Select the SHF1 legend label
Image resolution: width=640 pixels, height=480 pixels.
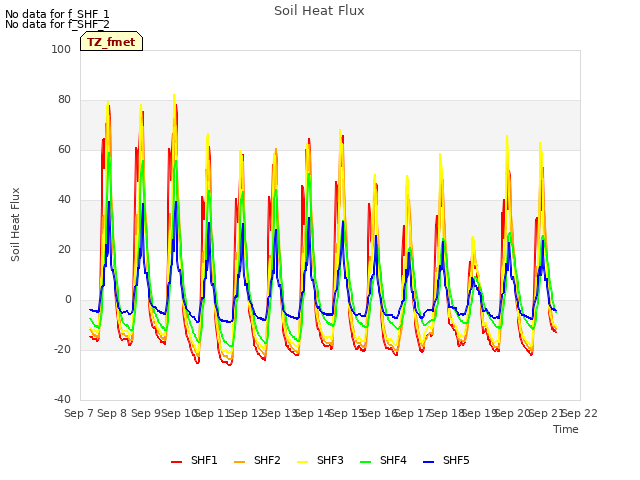pos(204,460)
